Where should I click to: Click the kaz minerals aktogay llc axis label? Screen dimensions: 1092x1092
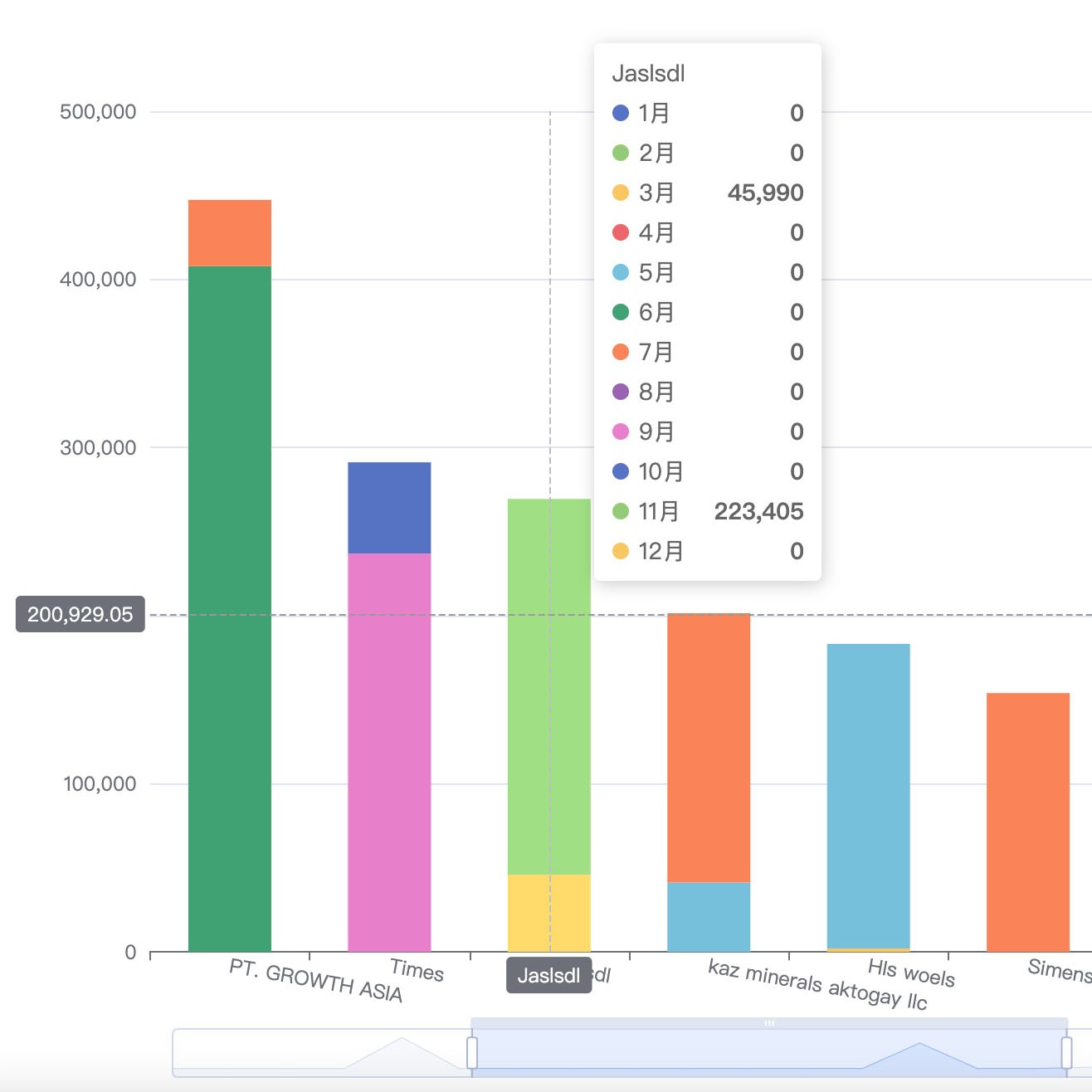coord(817,985)
